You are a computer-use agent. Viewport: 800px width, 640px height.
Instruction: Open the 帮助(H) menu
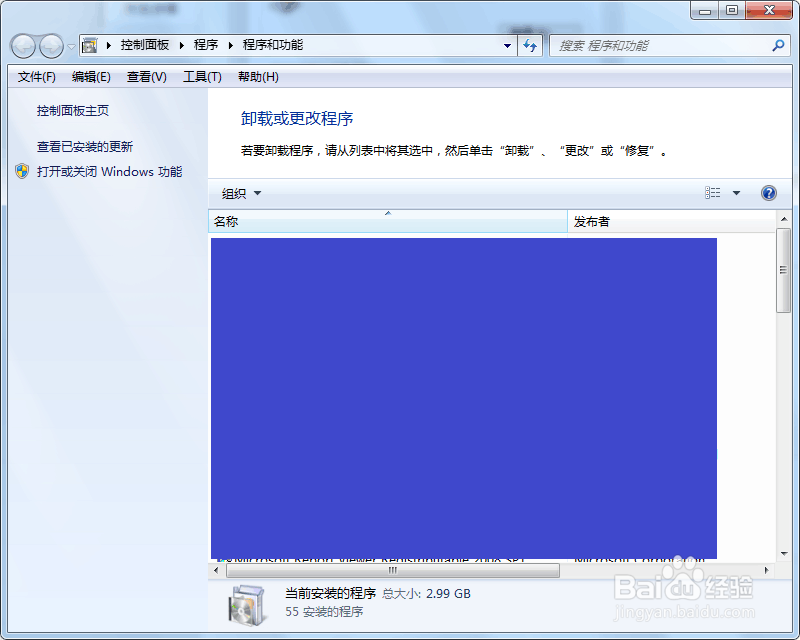[258, 77]
